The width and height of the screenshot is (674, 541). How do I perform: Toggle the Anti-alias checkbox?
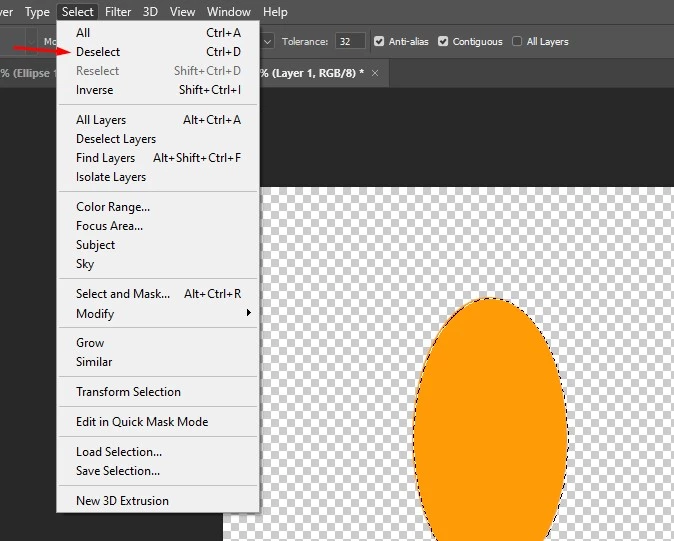(x=379, y=41)
